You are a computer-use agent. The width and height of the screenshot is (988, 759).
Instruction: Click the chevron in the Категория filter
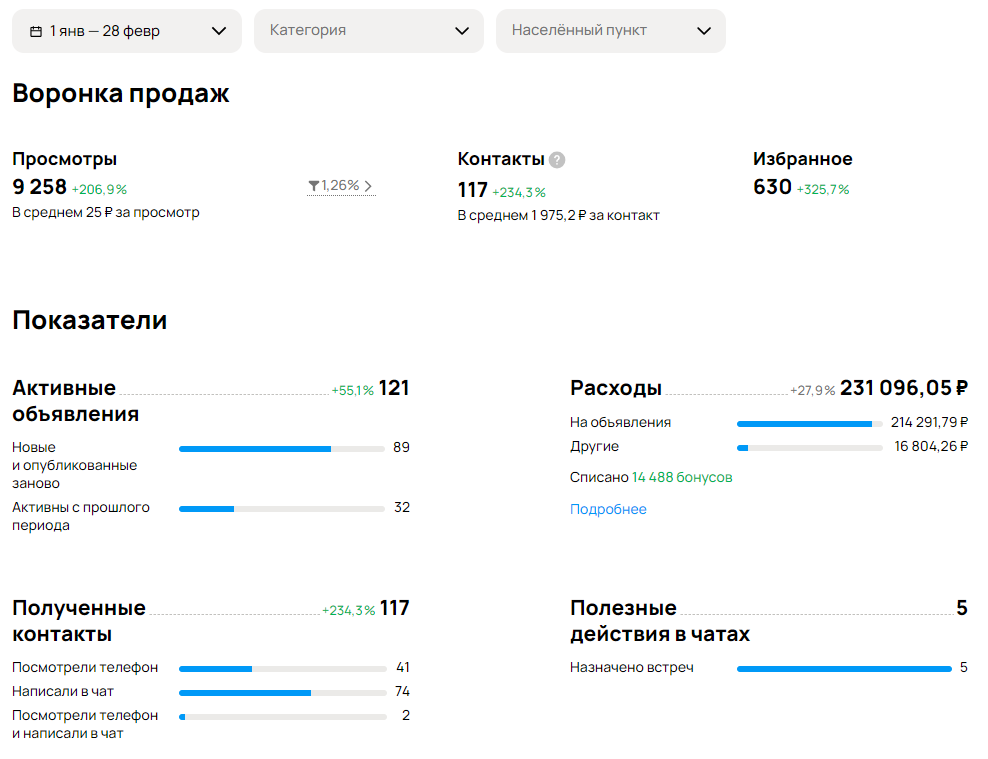tap(462, 31)
